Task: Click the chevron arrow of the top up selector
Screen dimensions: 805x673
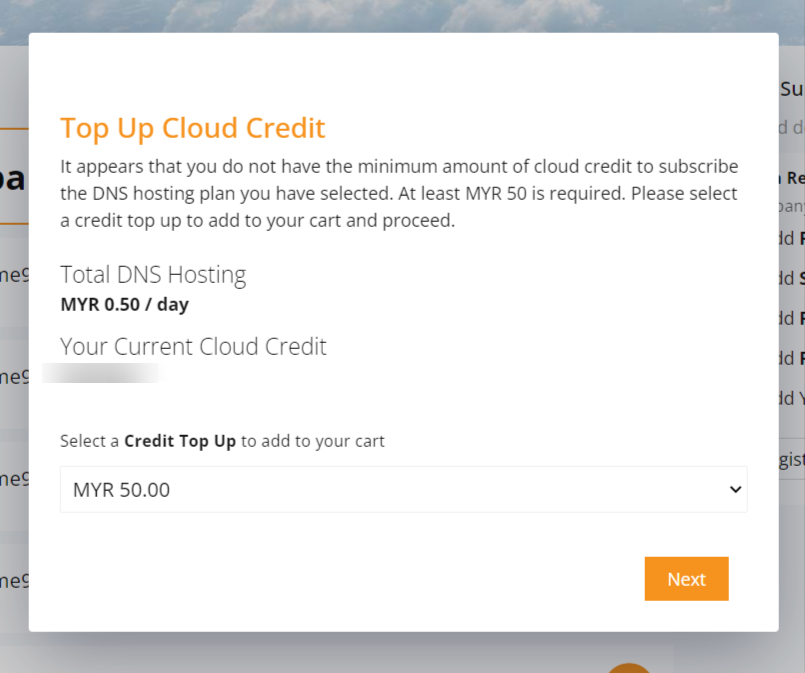Action: 735,490
